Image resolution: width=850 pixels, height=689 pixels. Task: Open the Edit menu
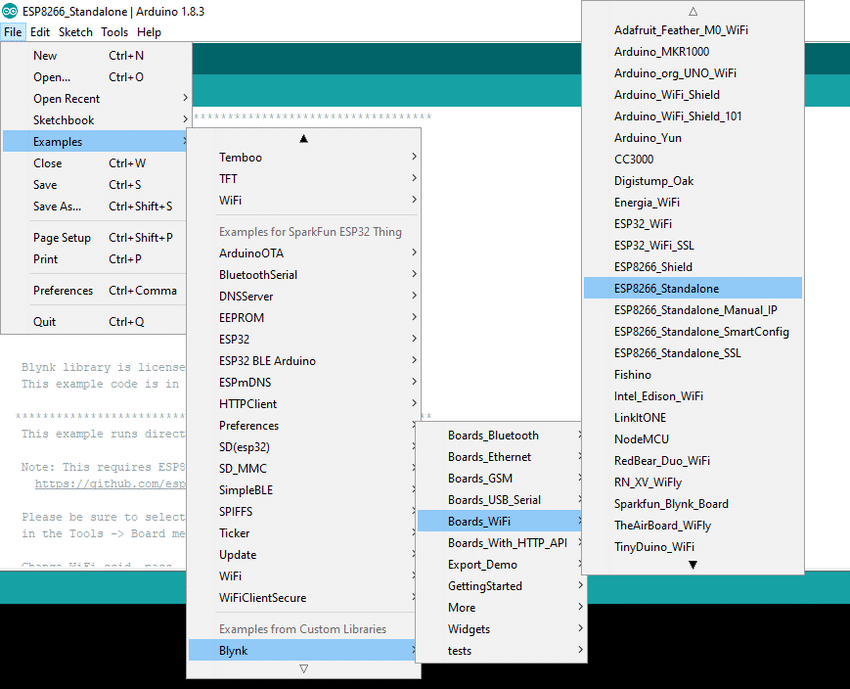[x=40, y=32]
